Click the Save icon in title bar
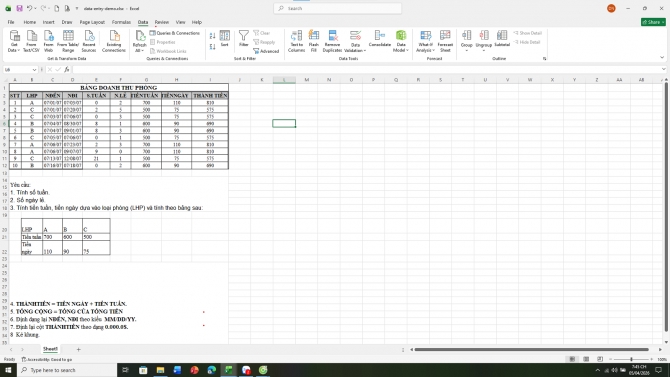The image size is (670, 377). pos(19,8)
